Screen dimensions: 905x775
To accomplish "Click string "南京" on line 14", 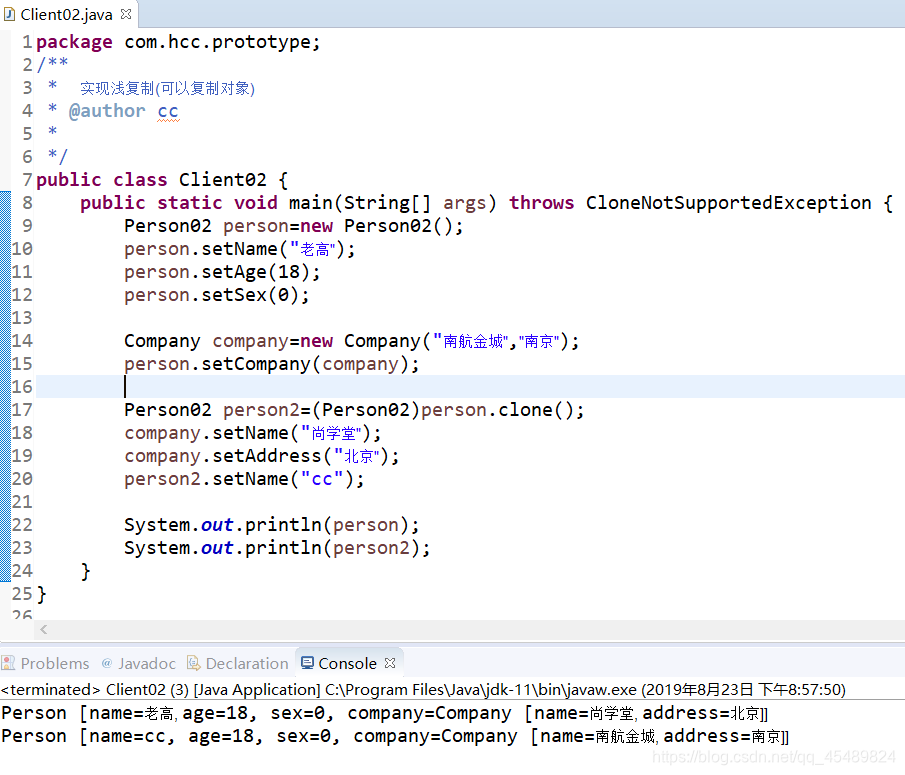I will pyautogui.click(x=539, y=341).
